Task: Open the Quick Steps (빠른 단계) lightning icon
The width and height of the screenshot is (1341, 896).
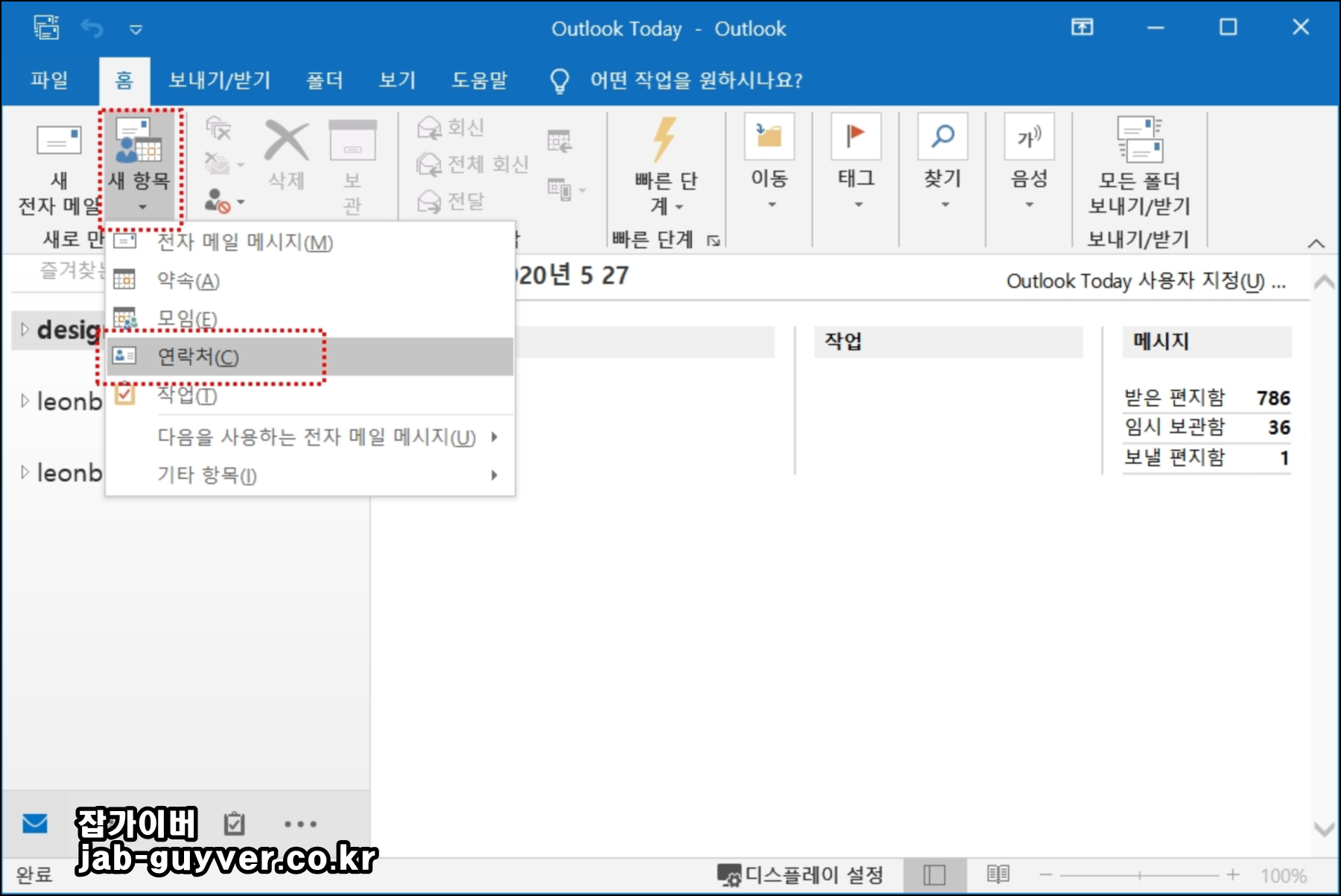Action: [665, 139]
